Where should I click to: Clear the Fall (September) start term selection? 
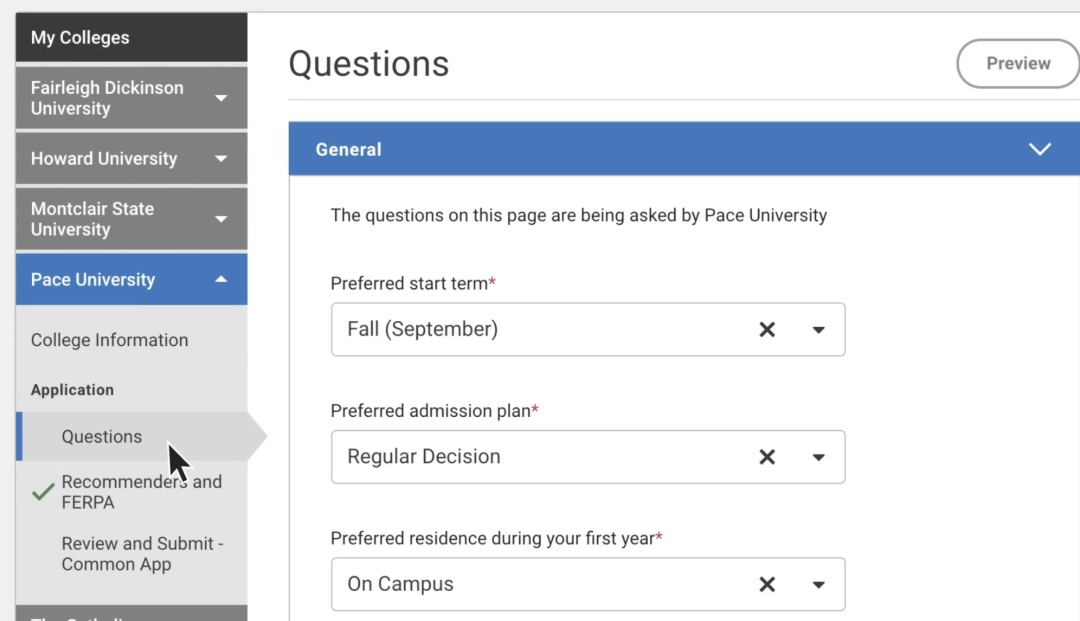pos(767,330)
